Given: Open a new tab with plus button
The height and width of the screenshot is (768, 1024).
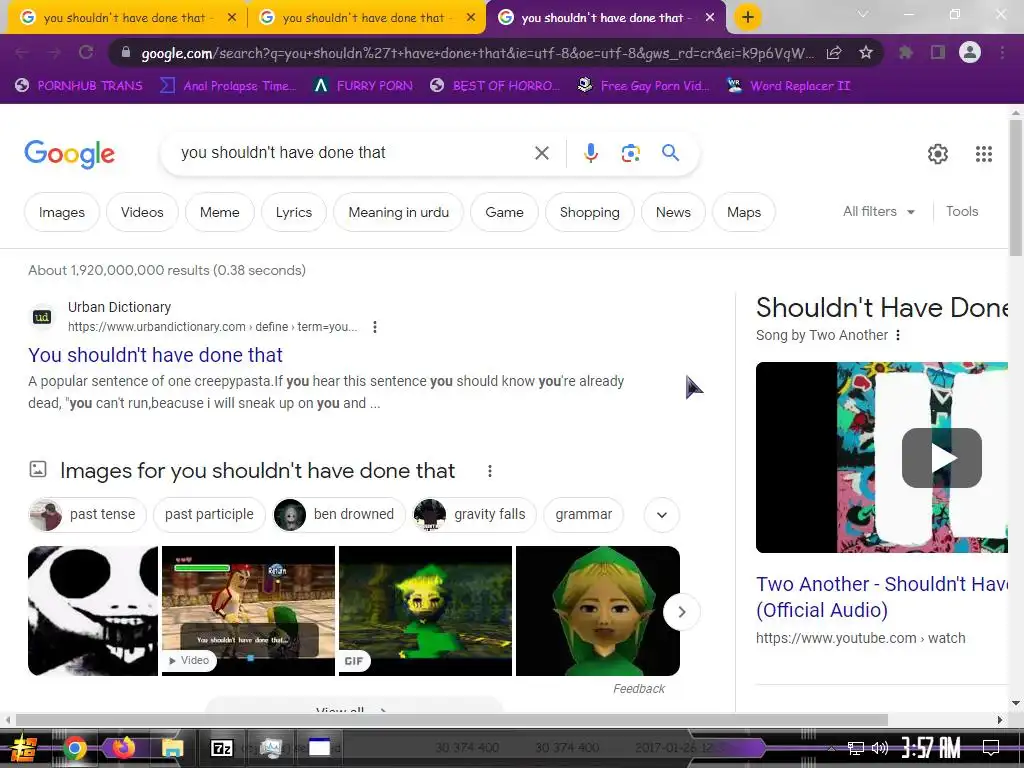Looking at the screenshot, I should (x=748, y=17).
